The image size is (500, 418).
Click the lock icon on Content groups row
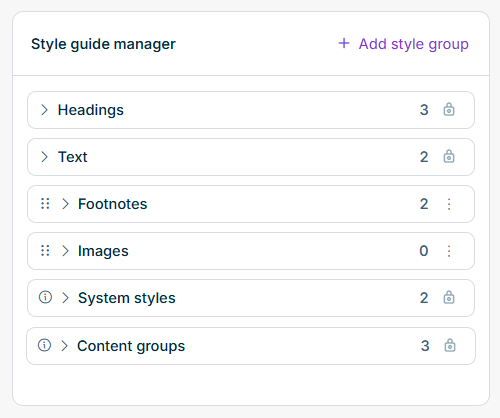(450, 345)
